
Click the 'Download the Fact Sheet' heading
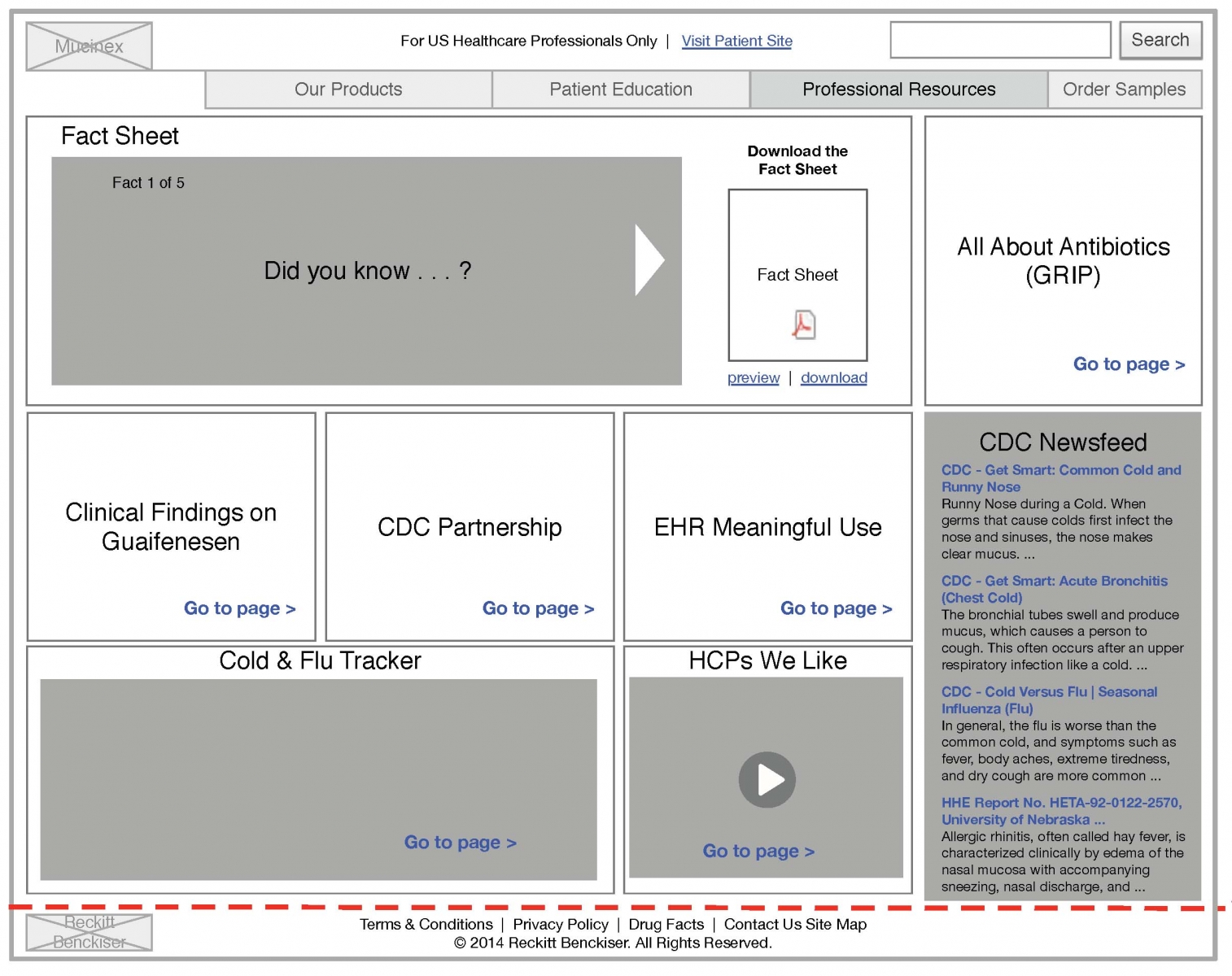point(797,160)
